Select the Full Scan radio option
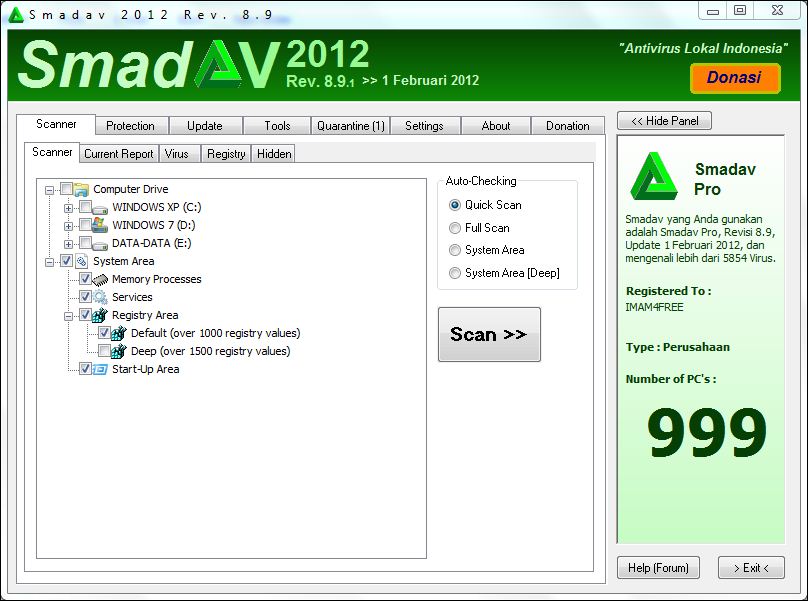The width and height of the screenshot is (808, 601). tap(454, 228)
